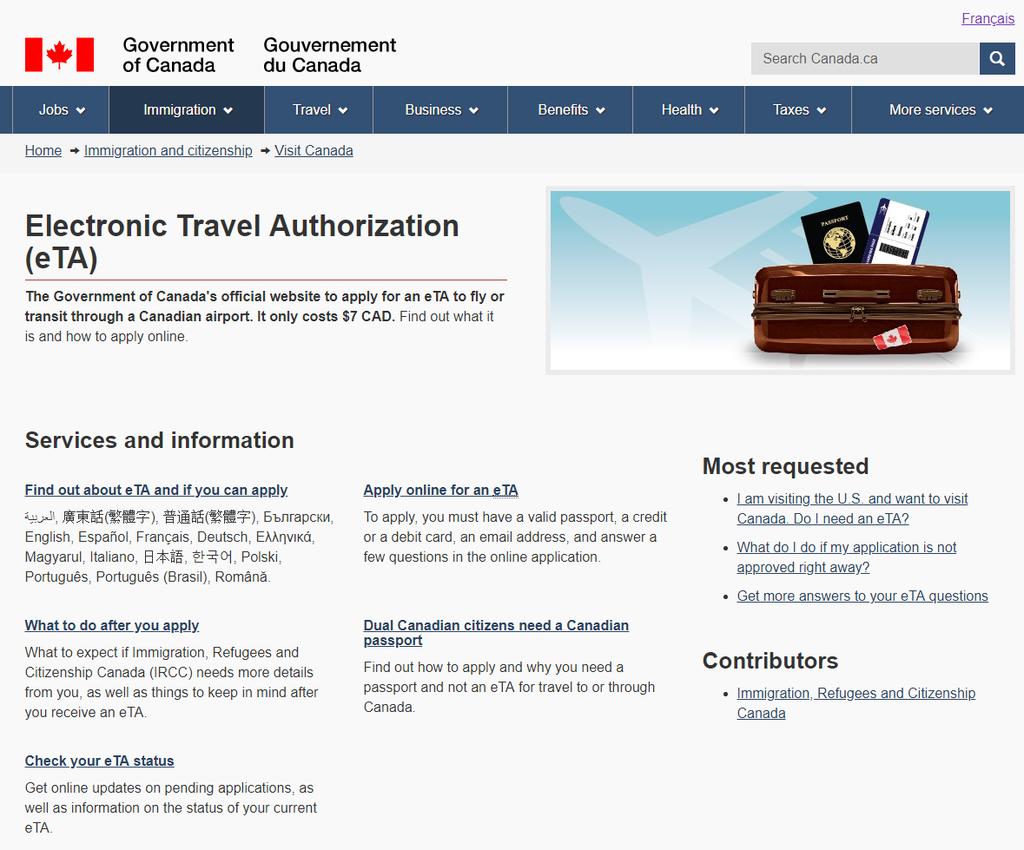
Task: Open Get more answers to eTA questions
Action: [862, 596]
